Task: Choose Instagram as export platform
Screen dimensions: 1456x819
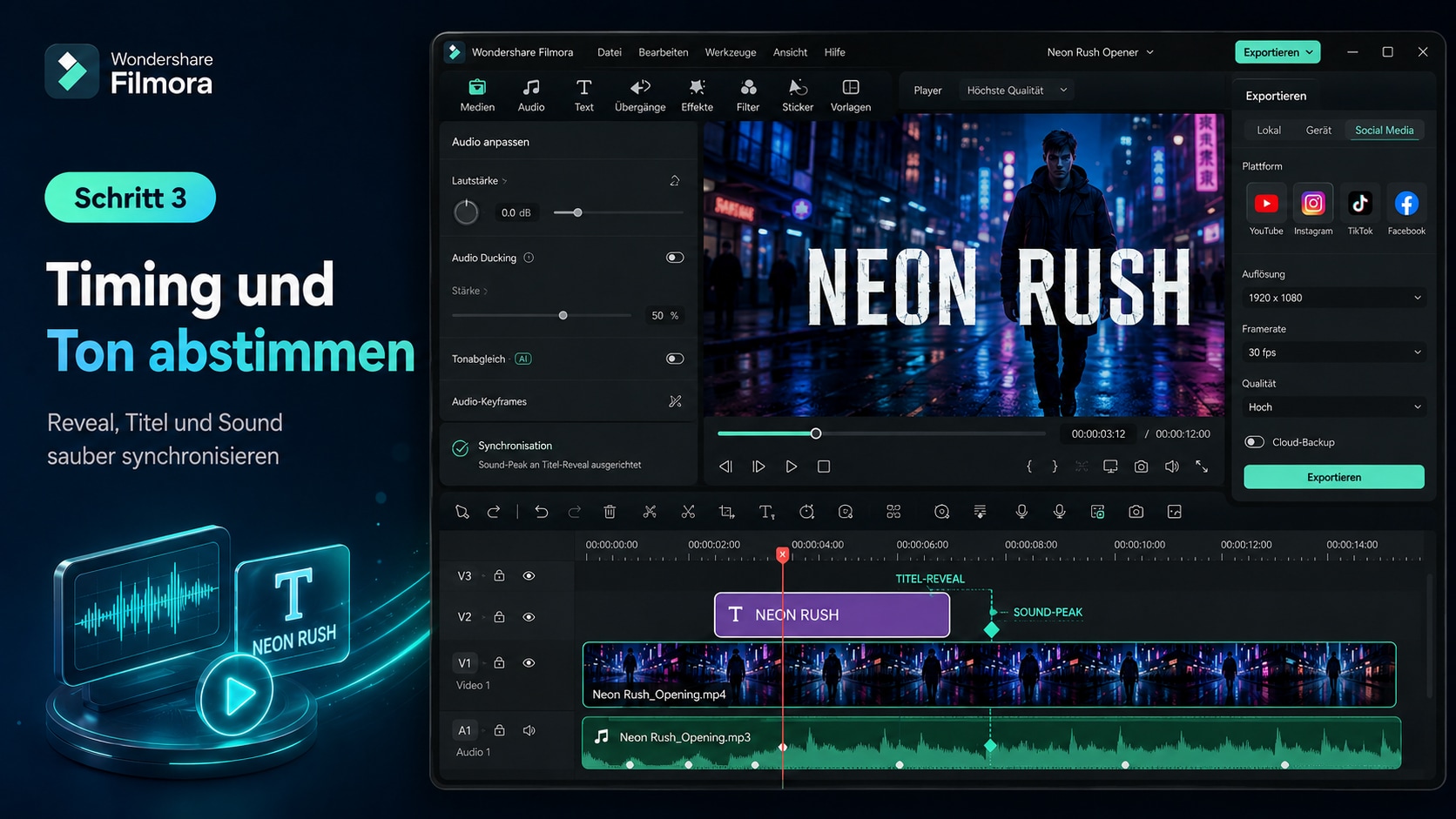Action: click(1313, 210)
